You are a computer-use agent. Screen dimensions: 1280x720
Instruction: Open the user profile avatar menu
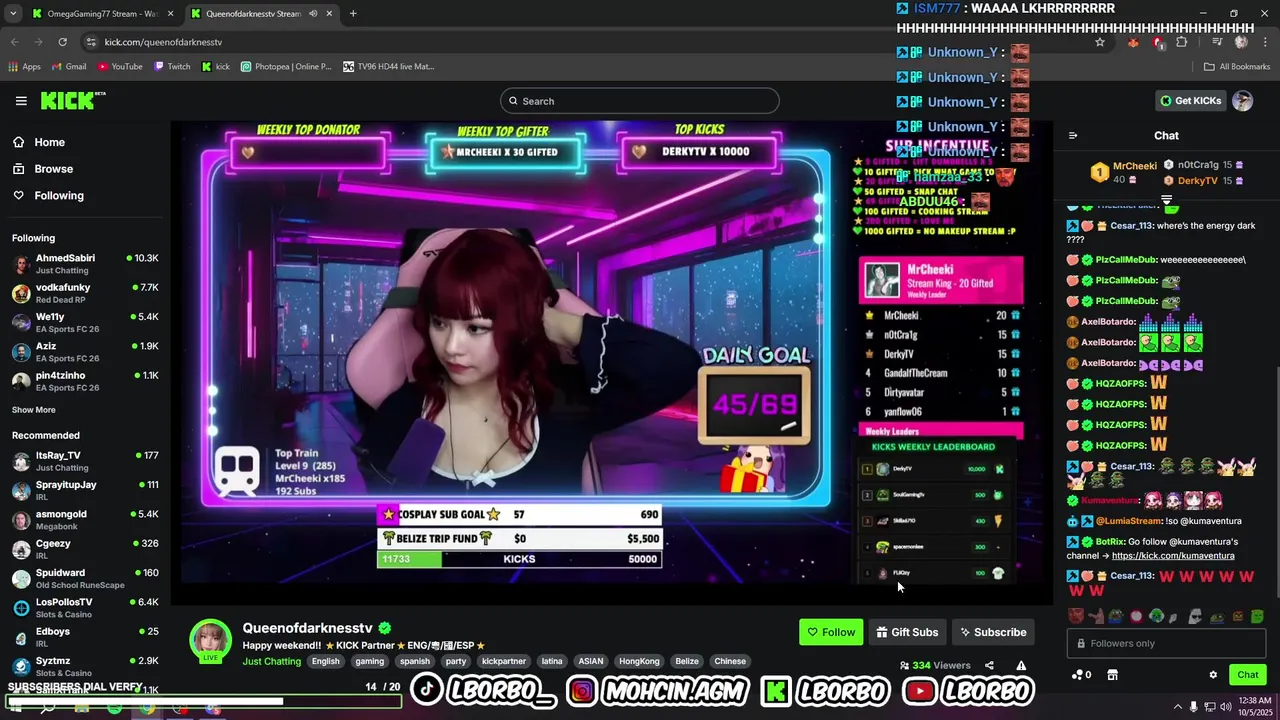pyautogui.click(x=1243, y=101)
